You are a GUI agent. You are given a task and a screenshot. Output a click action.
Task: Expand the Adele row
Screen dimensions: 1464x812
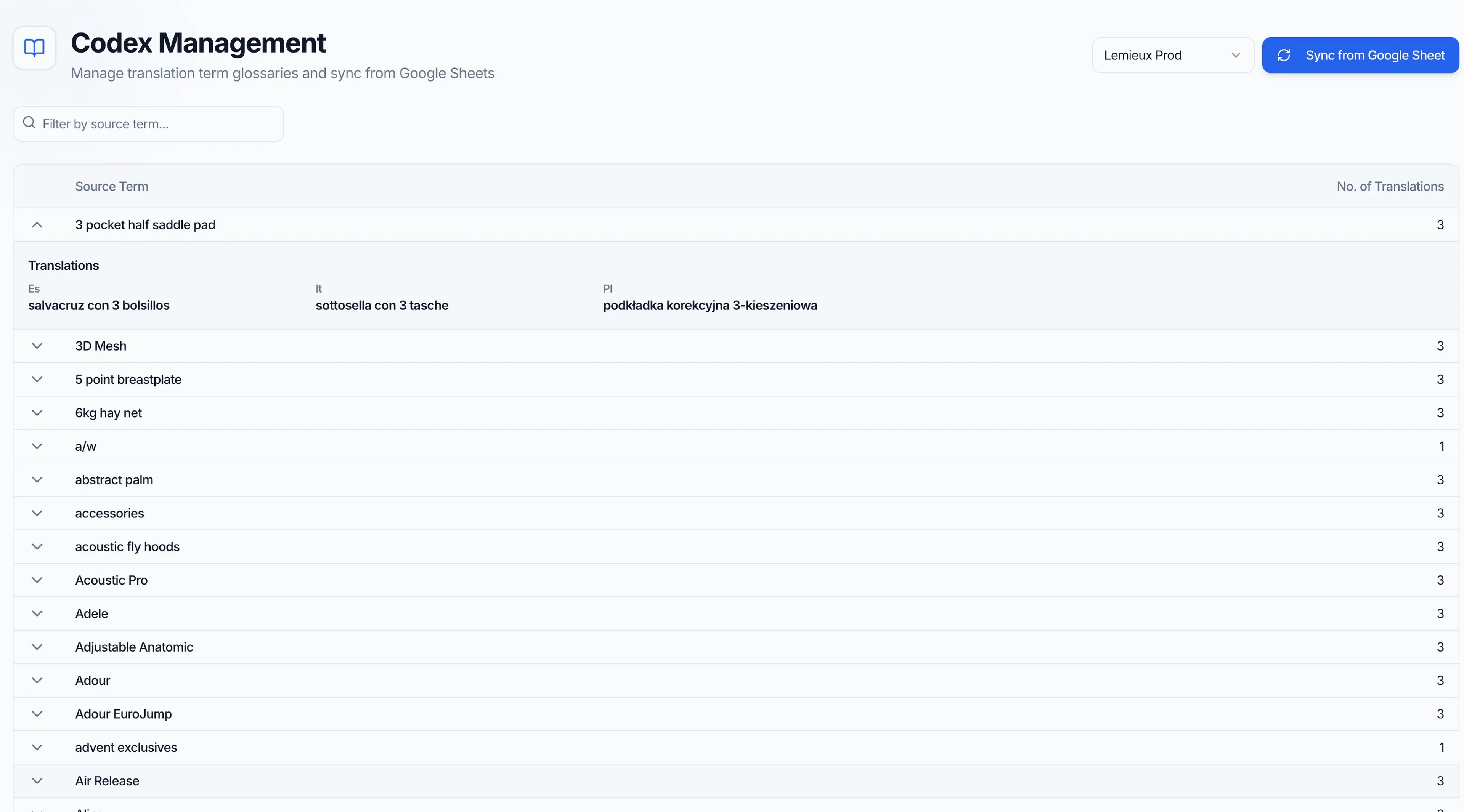pyautogui.click(x=37, y=614)
